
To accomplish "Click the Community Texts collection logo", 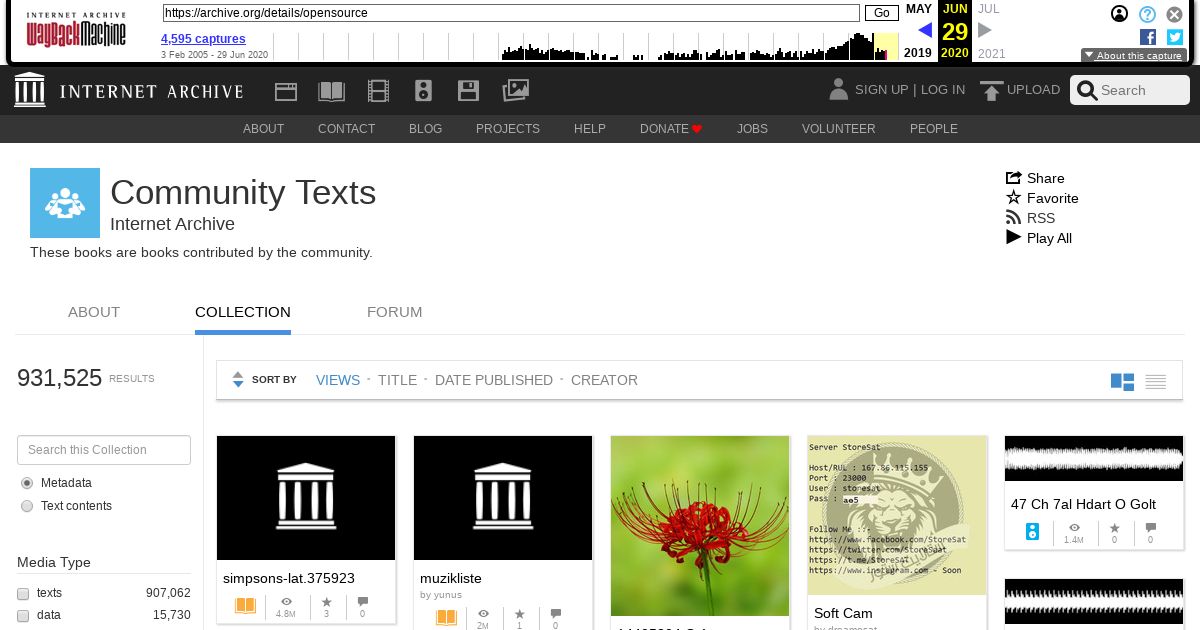I will pyautogui.click(x=65, y=203).
